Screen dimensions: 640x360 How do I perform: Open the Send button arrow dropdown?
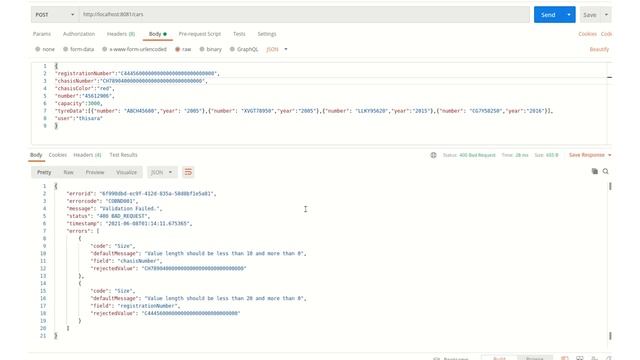(569, 15)
